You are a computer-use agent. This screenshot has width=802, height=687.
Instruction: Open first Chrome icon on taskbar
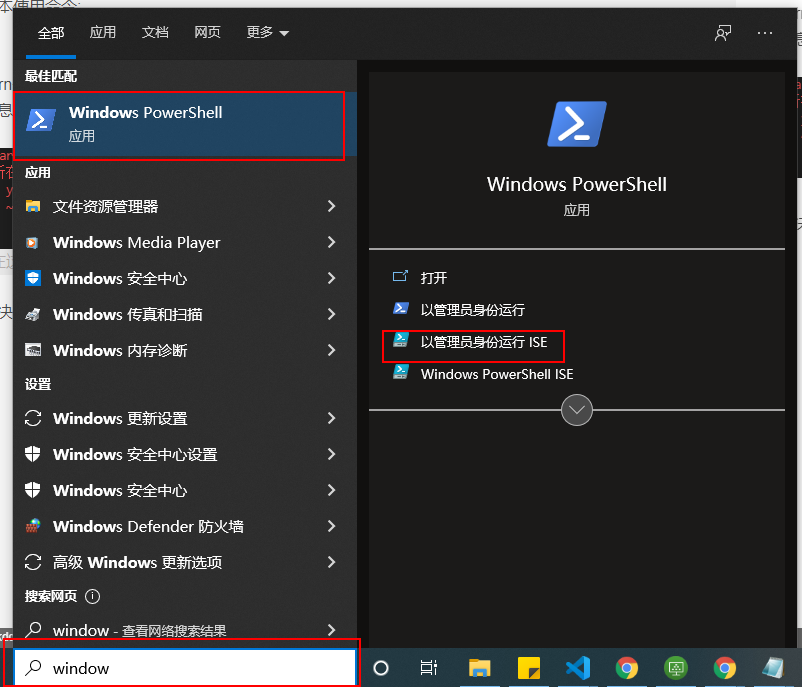pyautogui.click(x=627, y=668)
